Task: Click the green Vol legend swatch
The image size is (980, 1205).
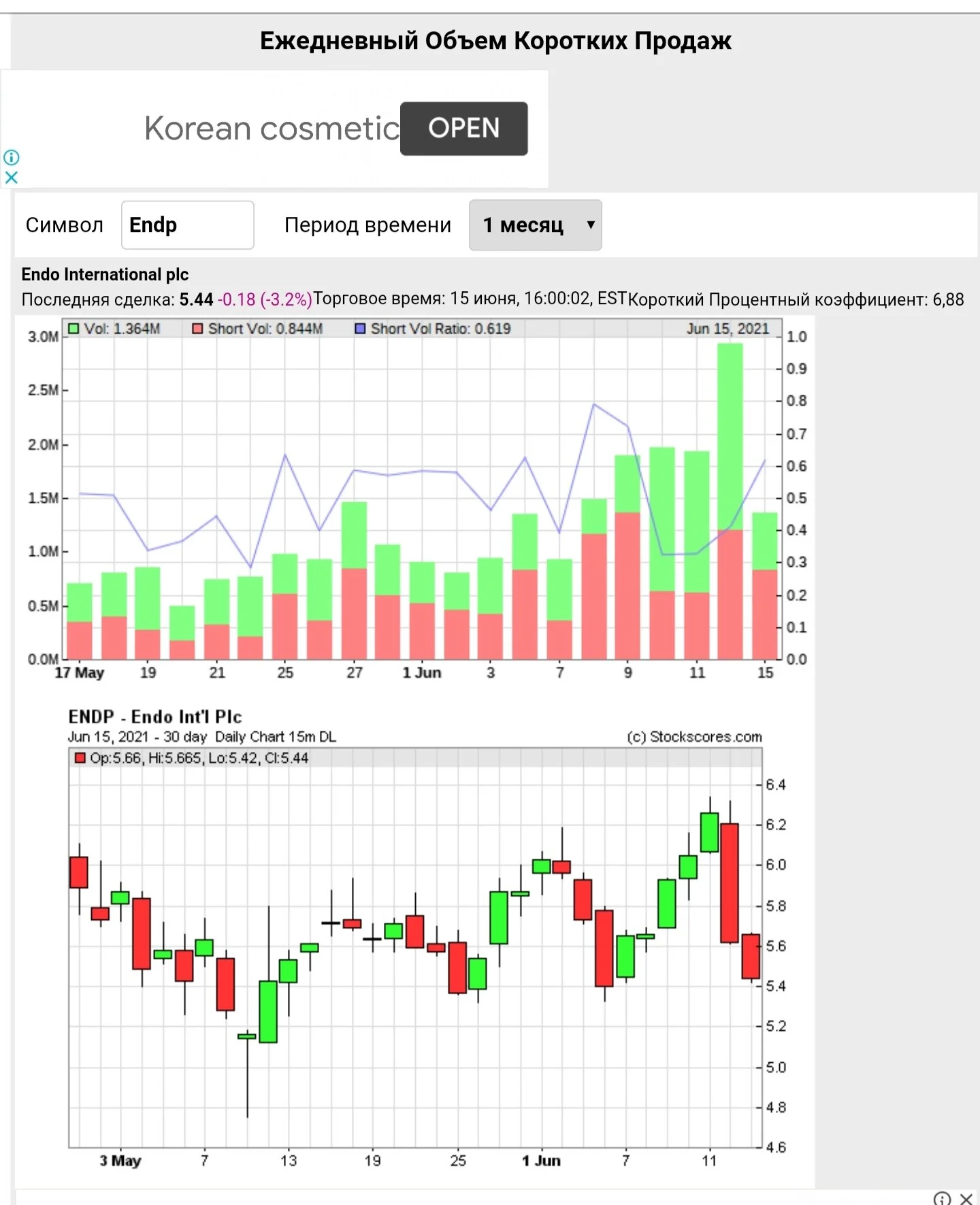Action: pyautogui.click(x=73, y=329)
